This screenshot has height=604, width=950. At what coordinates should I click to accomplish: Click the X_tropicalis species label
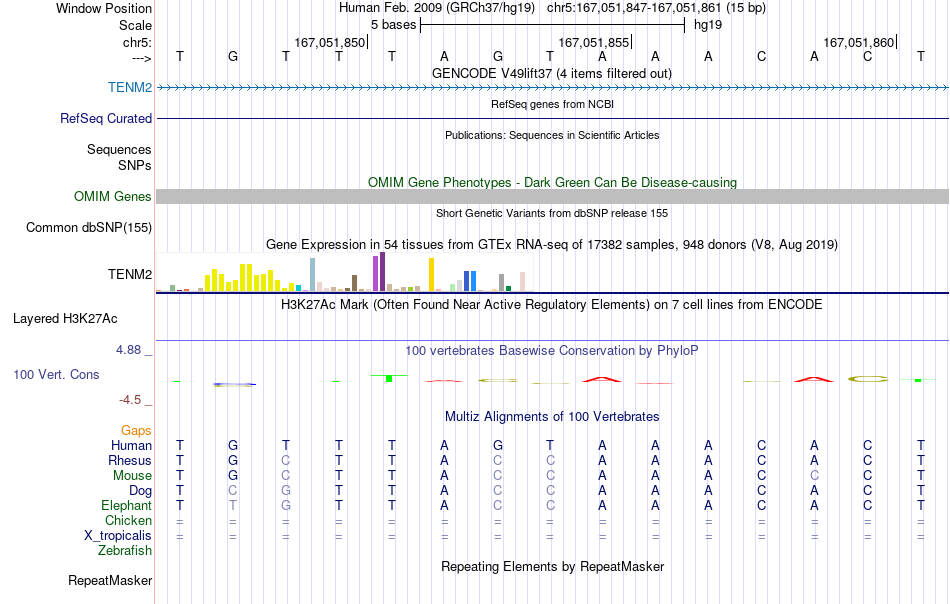(x=118, y=536)
